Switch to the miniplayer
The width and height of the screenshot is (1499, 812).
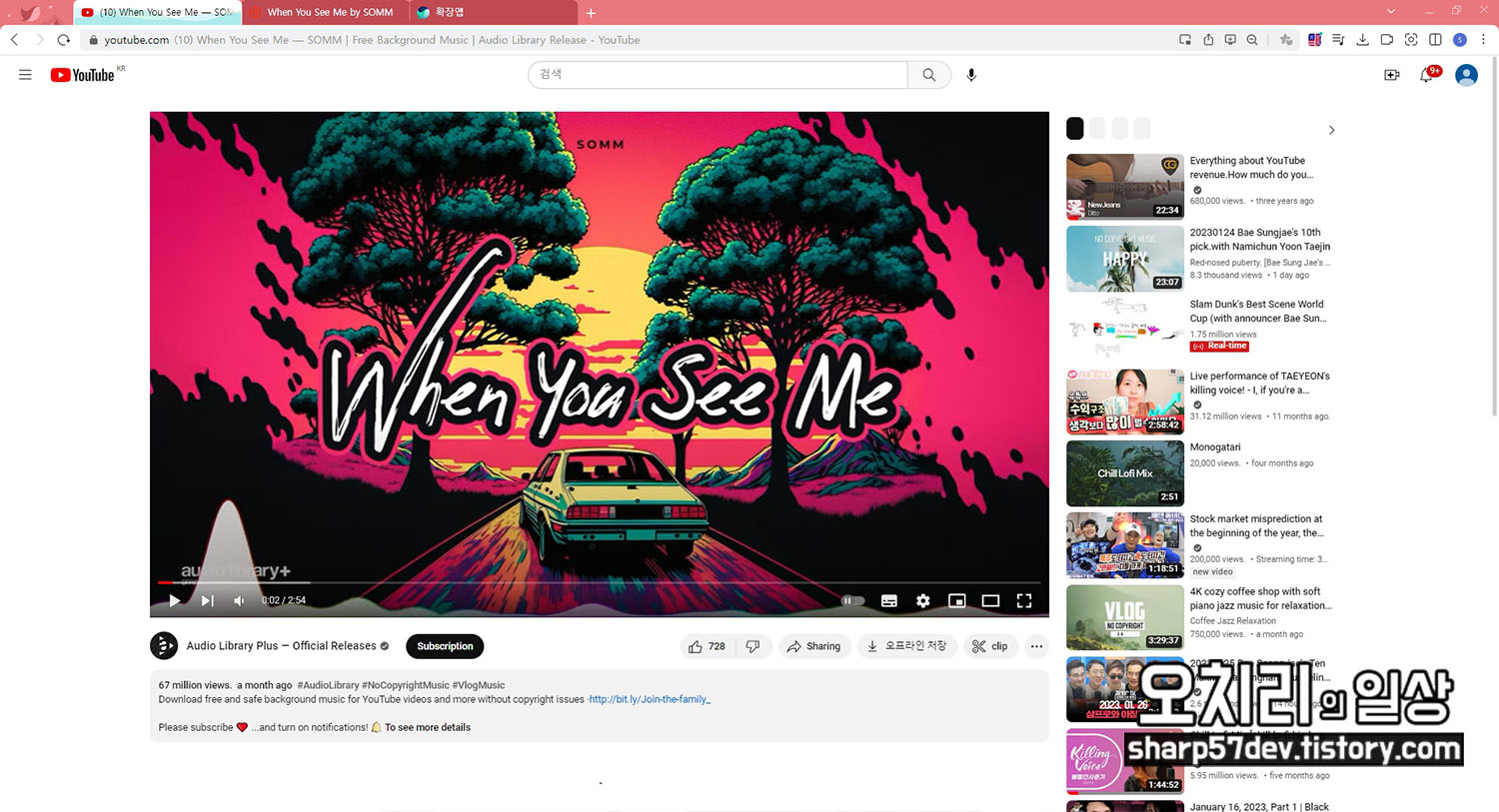click(956, 600)
